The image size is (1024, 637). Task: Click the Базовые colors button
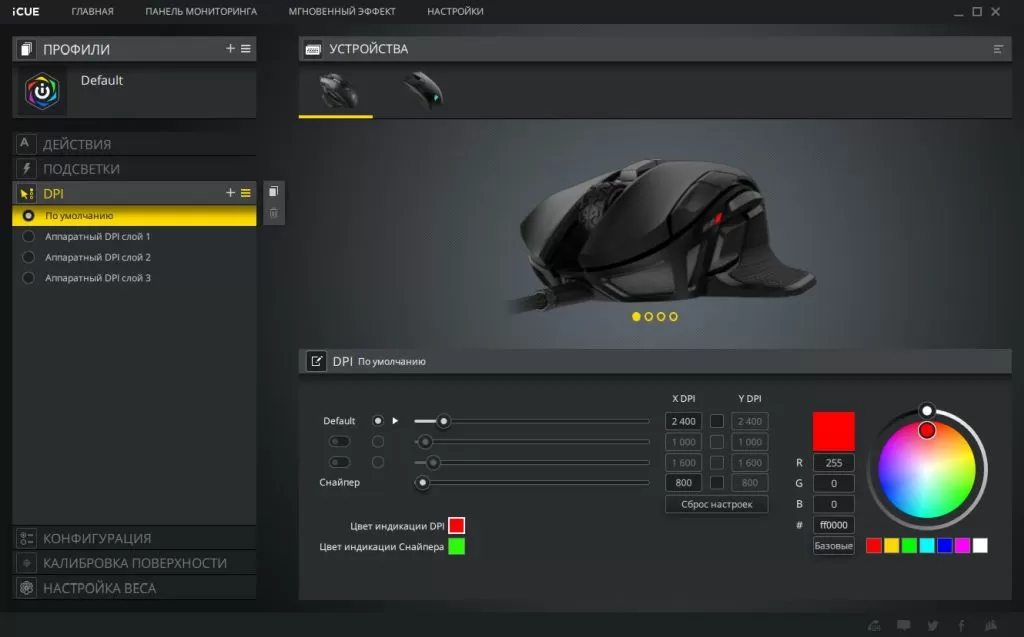[833, 546]
